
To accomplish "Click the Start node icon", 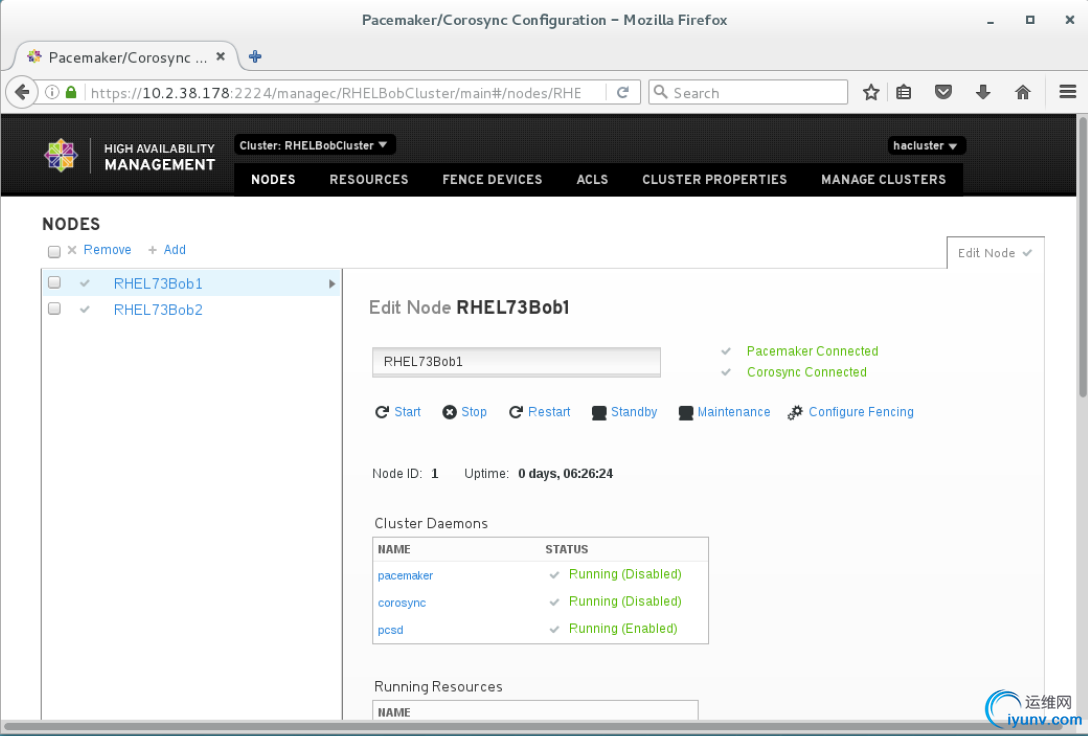I will [x=382, y=412].
